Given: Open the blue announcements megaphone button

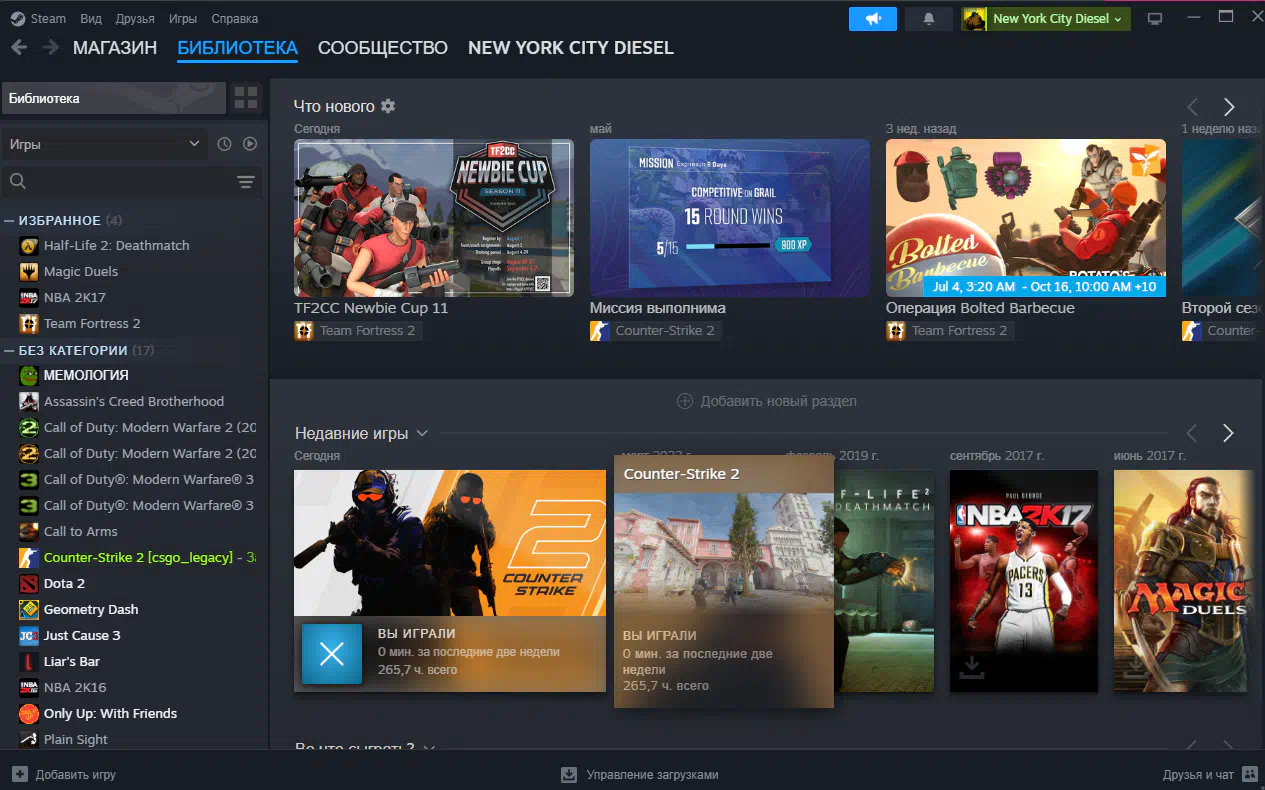Looking at the screenshot, I should pyautogui.click(x=873, y=18).
